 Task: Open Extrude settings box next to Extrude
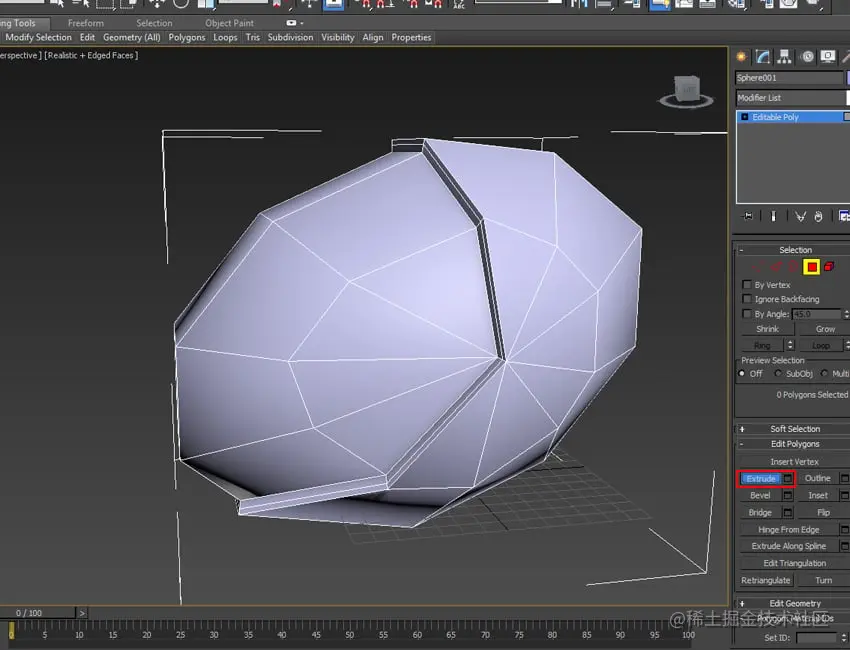click(x=787, y=479)
